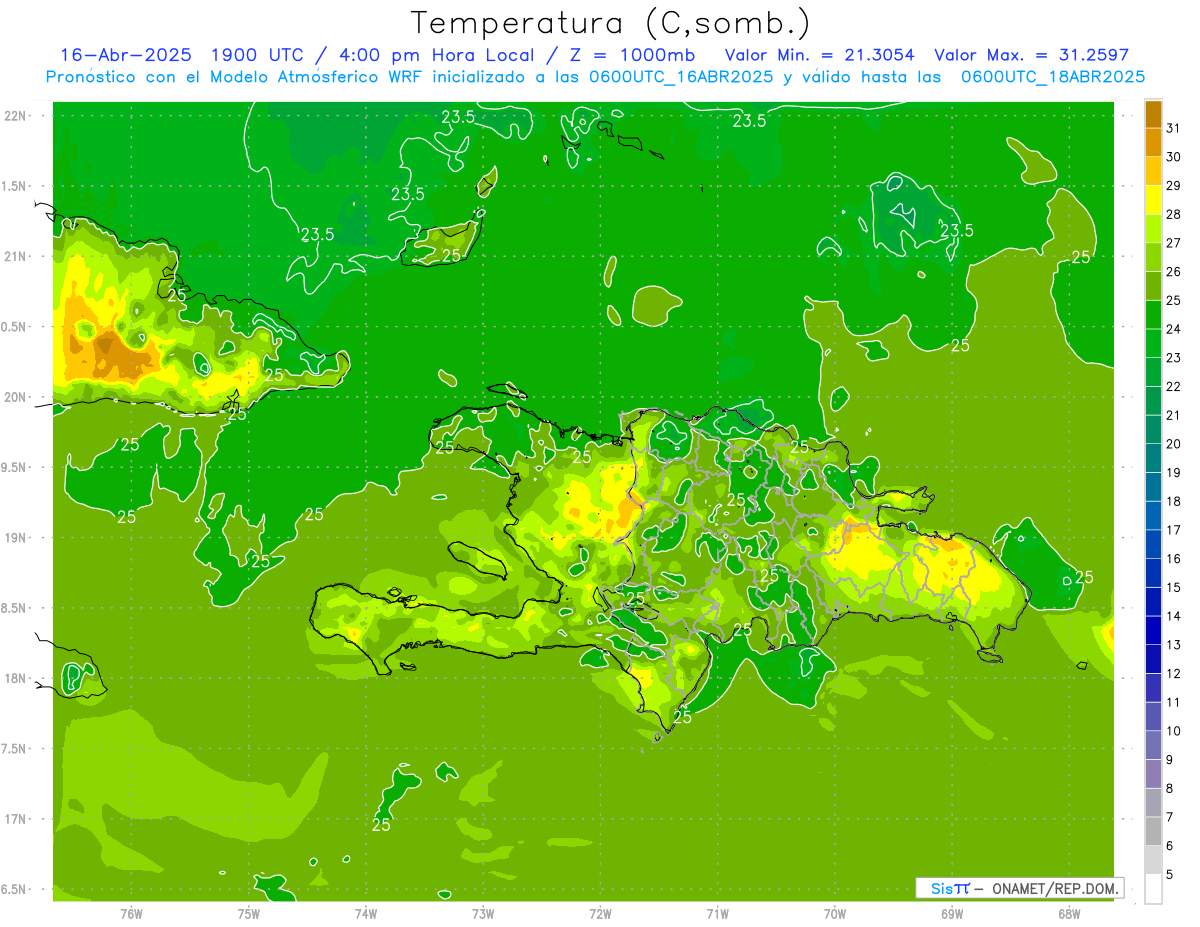Click the '5' label on the color scale

[x=1170, y=875]
